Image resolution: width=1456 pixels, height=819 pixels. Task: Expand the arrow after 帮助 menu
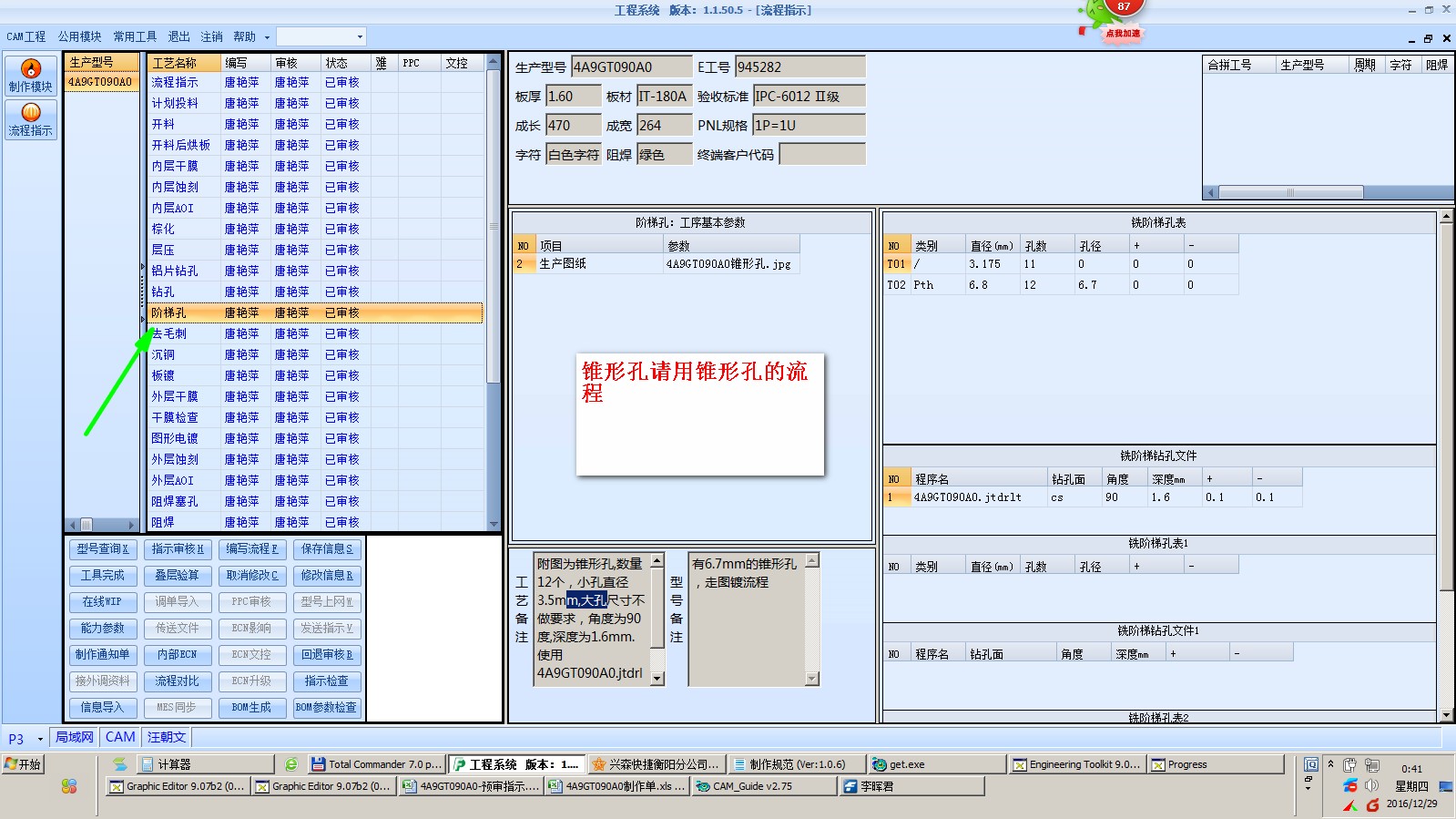(x=267, y=37)
